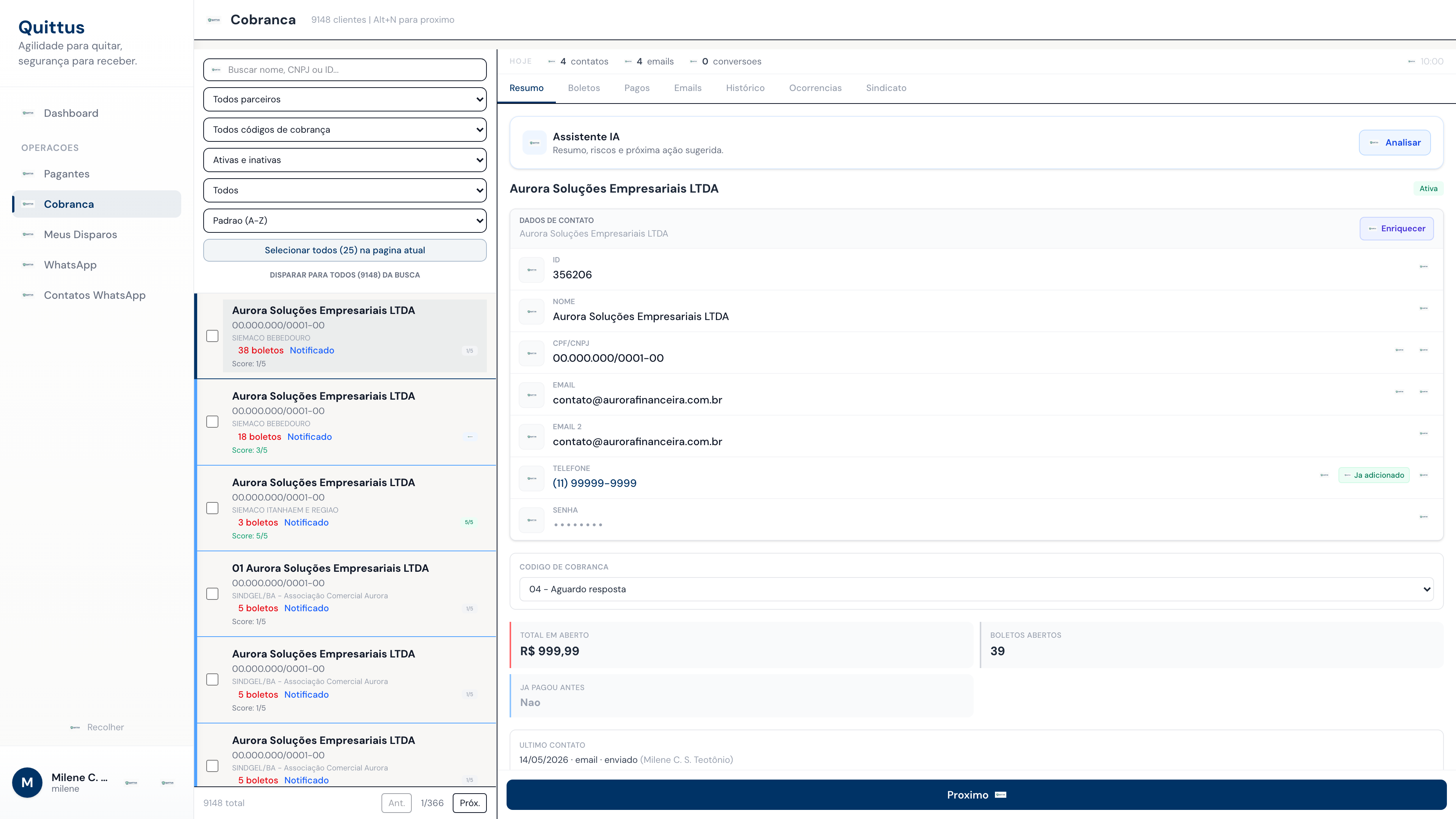Switch to the Ocorrencias tab

click(x=815, y=88)
